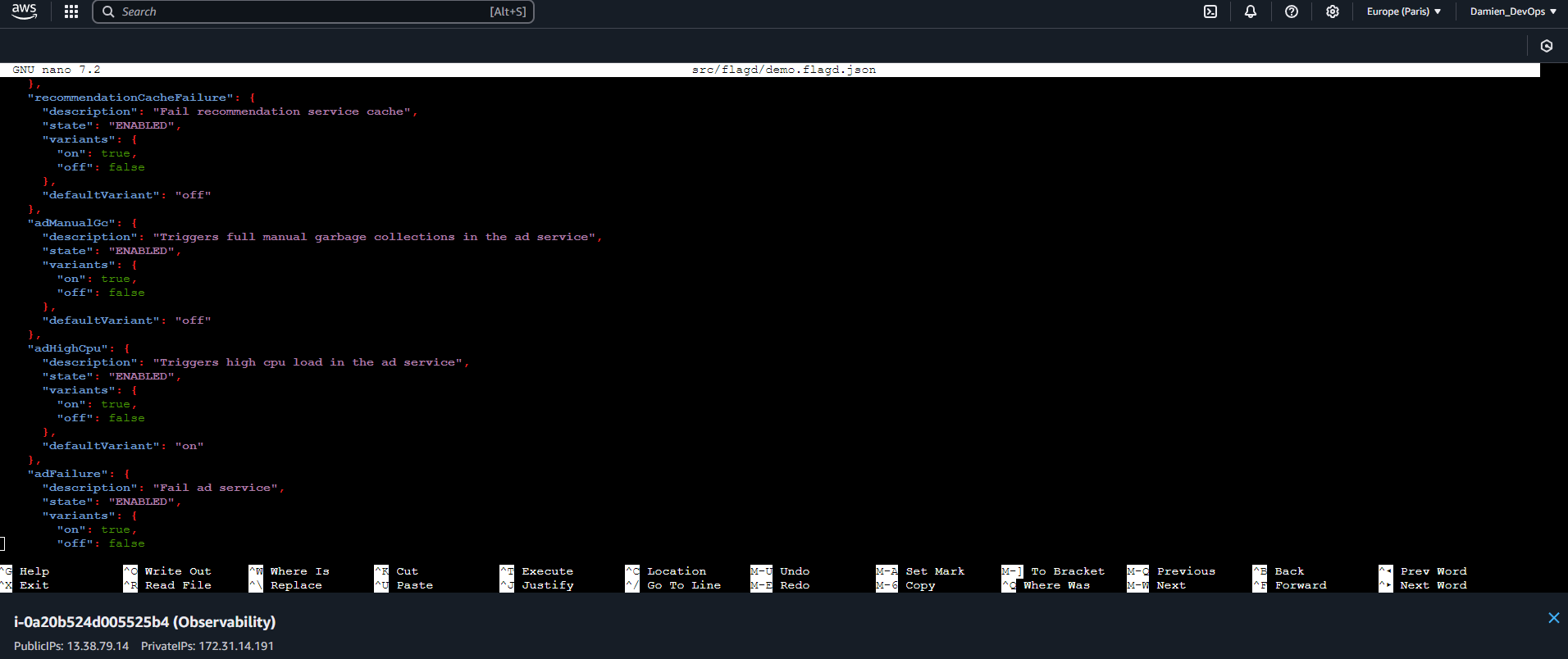
Task: Click the adHighCpu state "ENABLED" value
Action: click(141, 376)
